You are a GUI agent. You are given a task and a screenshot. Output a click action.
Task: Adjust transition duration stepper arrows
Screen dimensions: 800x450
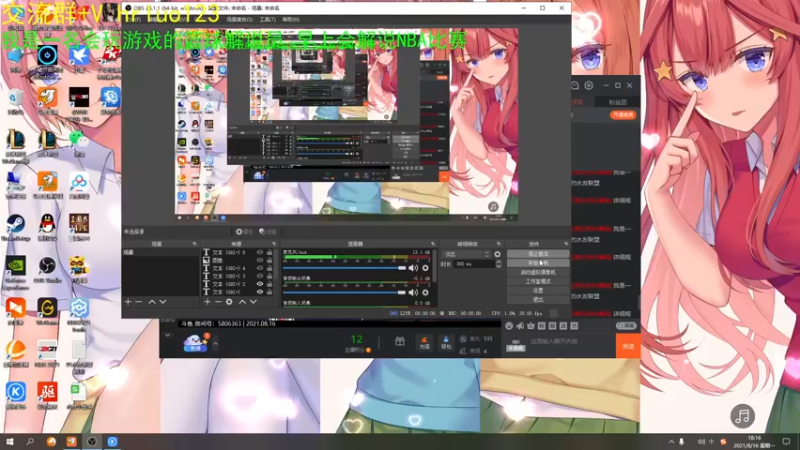498,264
